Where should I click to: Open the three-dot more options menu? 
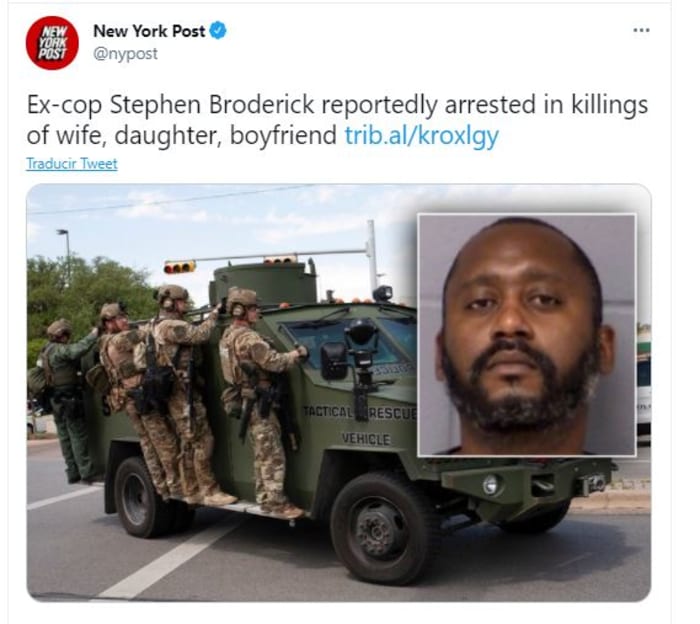click(642, 30)
